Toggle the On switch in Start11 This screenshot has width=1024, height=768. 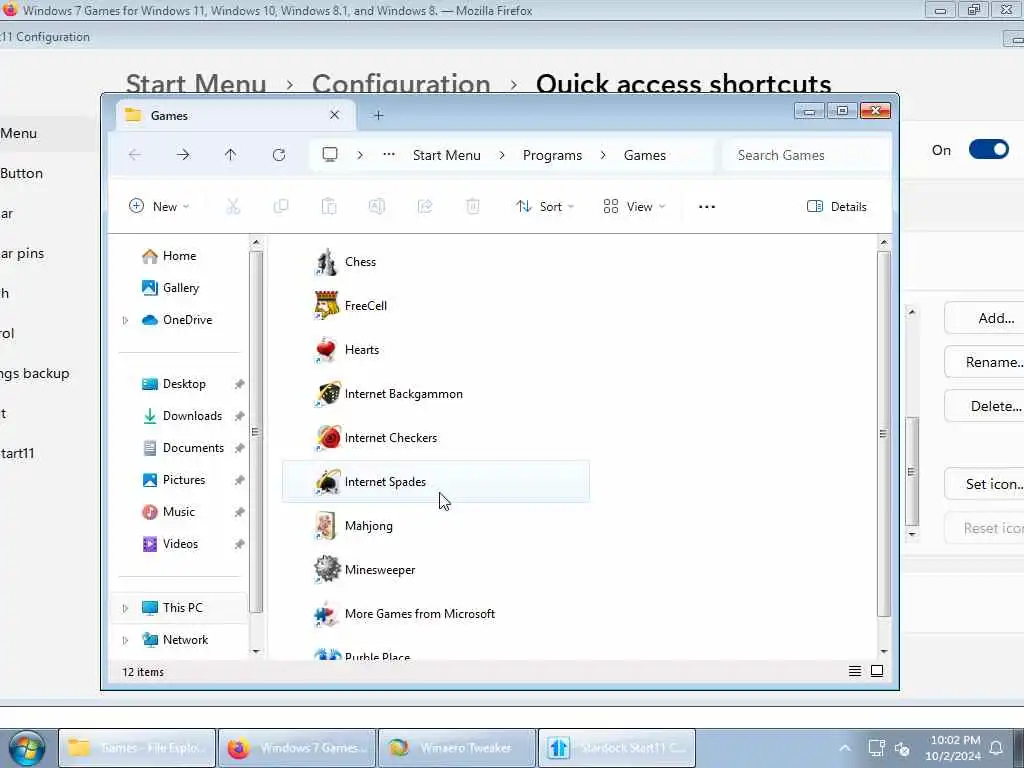[989, 150]
